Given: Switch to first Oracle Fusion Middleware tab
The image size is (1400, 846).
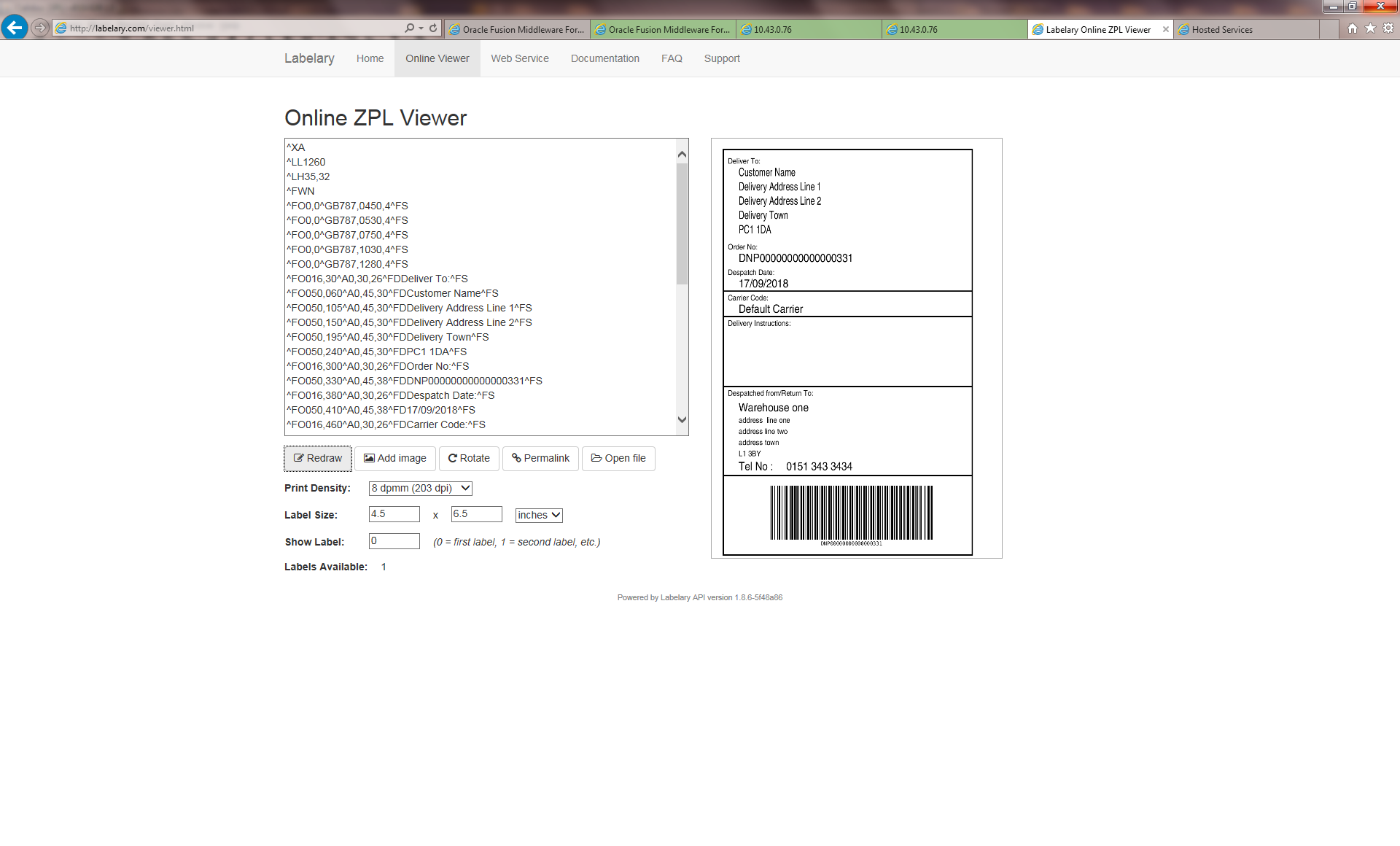Looking at the screenshot, I should coord(517,29).
